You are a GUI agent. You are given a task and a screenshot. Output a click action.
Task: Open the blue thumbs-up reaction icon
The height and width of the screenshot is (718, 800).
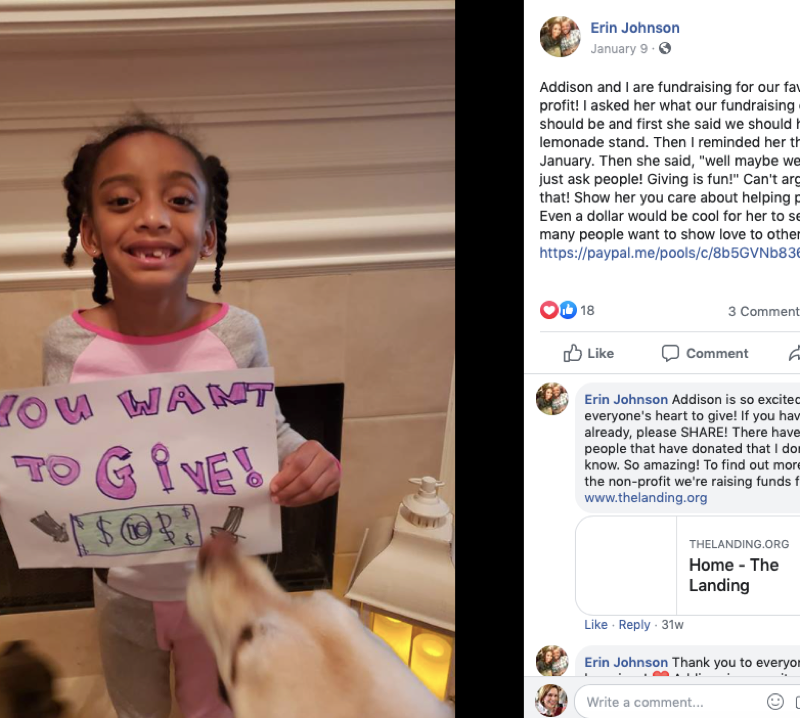pyautogui.click(x=568, y=310)
